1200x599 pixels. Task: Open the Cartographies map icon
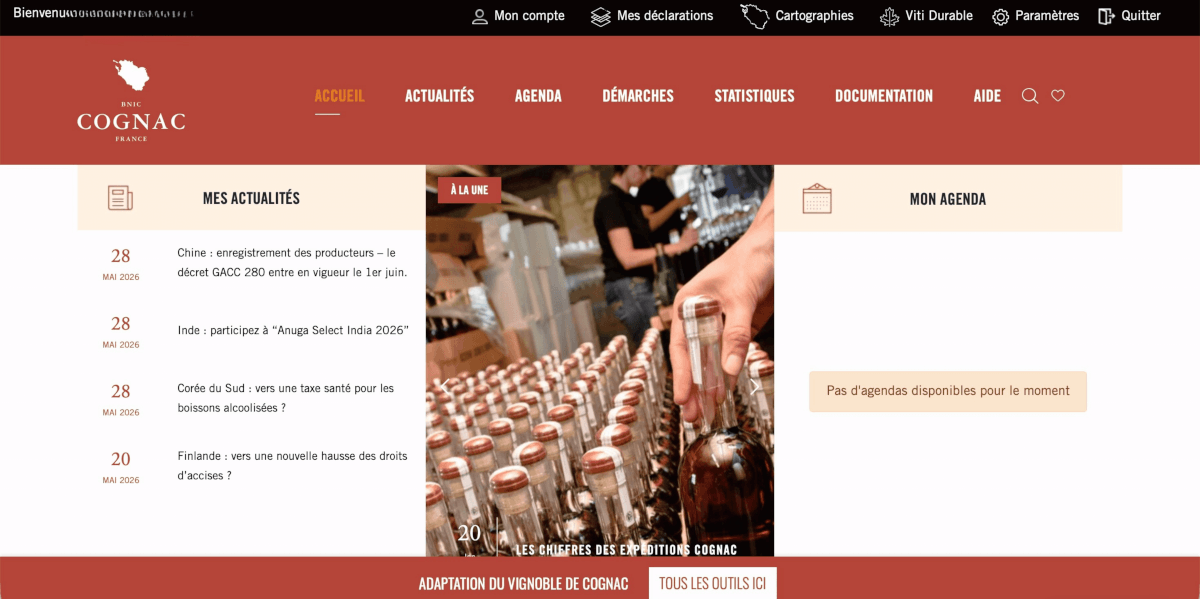[x=755, y=16]
